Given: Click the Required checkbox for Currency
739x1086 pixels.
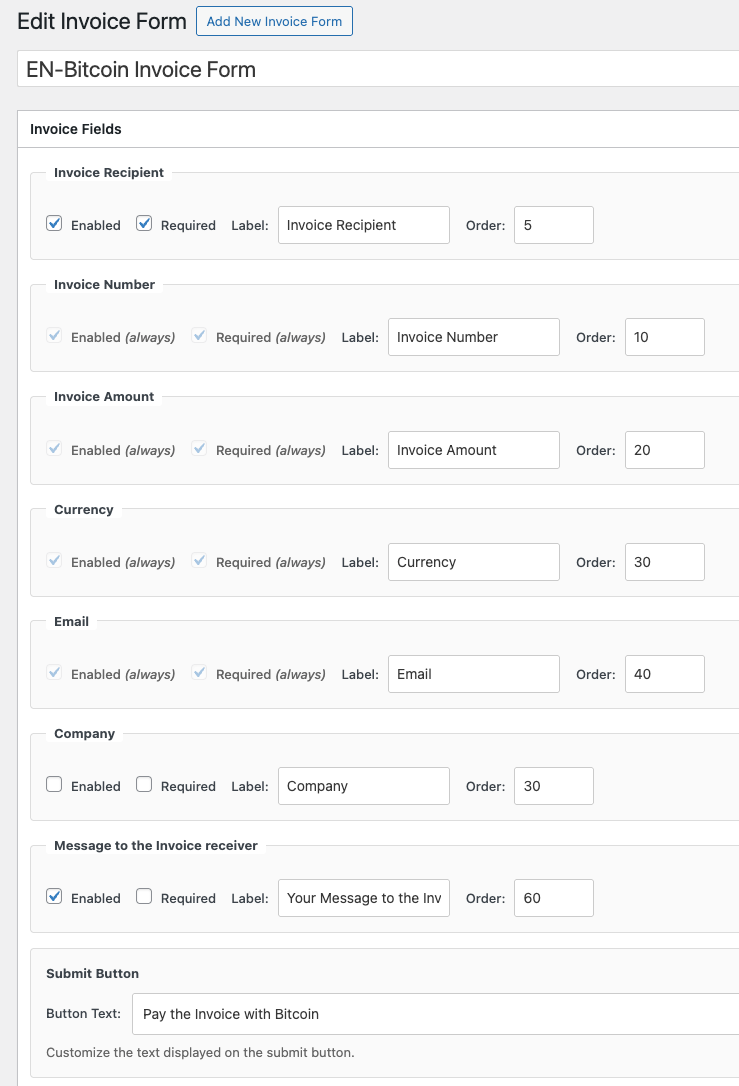Looking at the screenshot, I should click(x=199, y=560).
